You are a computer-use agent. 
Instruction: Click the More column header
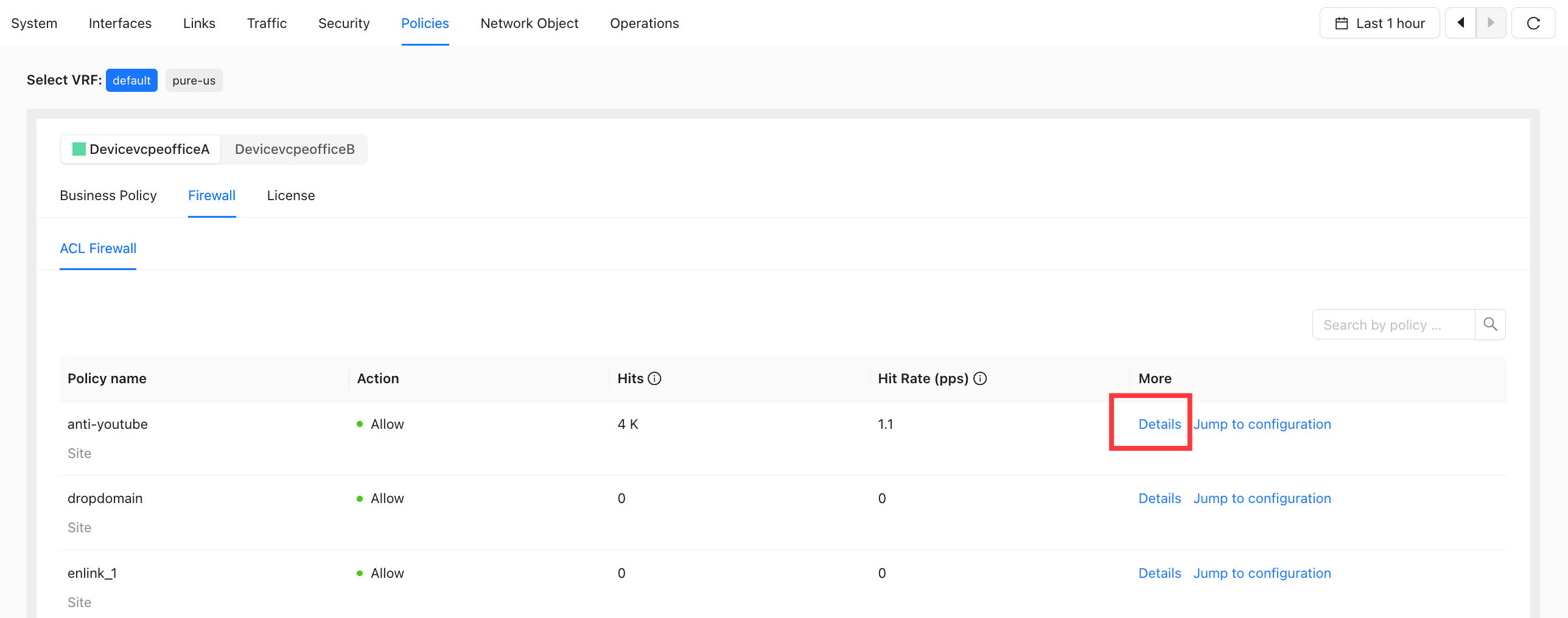pyautogui.click(x=1155, y=378)
